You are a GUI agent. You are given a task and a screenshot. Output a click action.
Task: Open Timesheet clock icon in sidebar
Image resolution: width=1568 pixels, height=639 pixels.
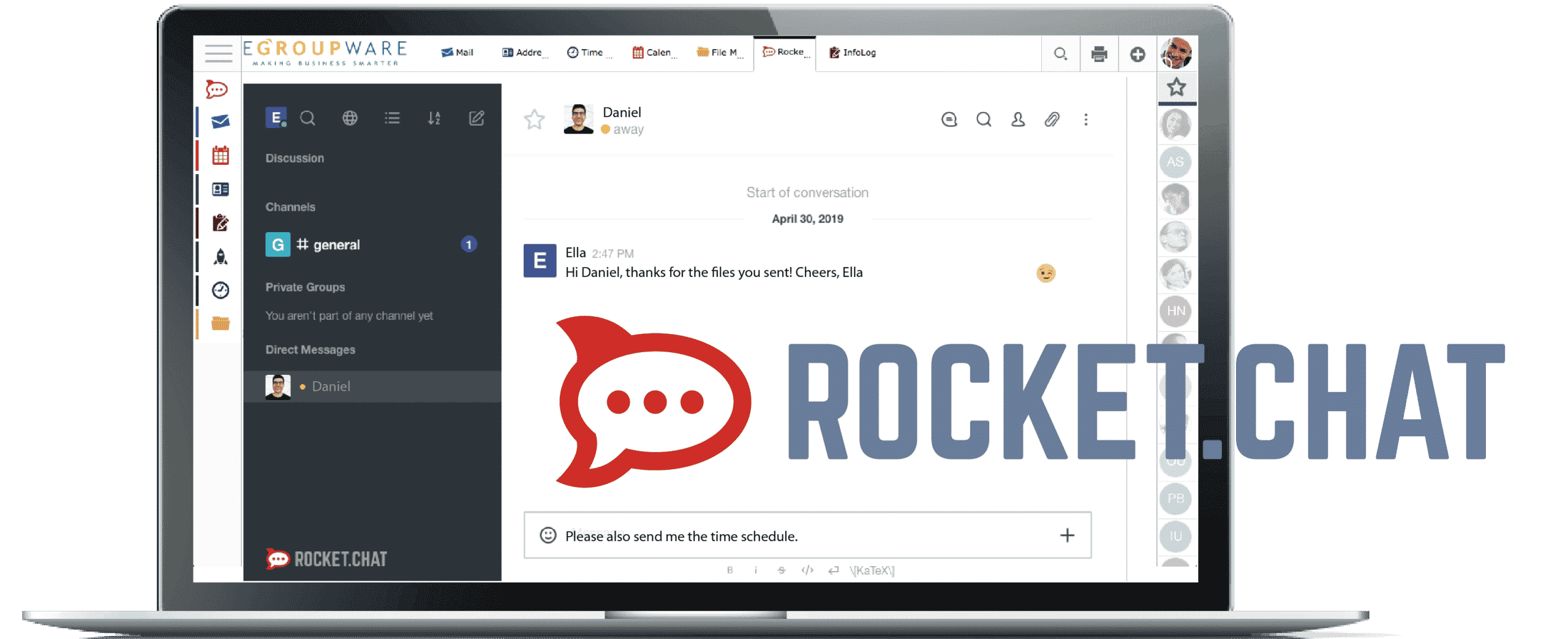(221, 290)
